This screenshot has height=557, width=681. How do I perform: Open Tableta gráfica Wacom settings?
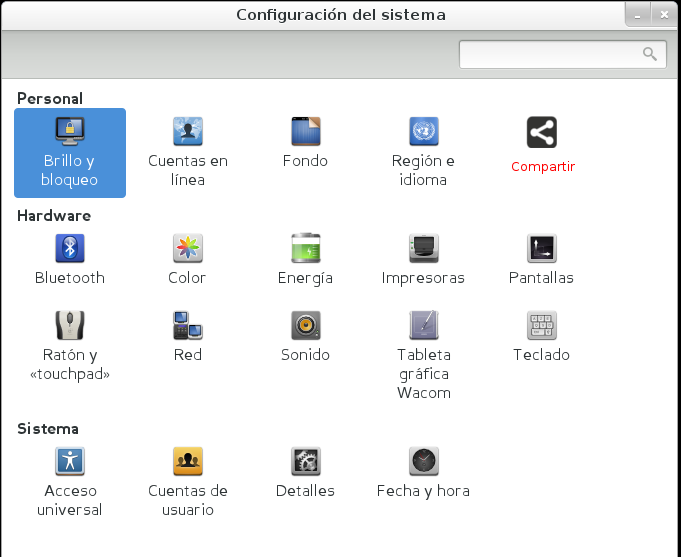(x=424, y=355)
